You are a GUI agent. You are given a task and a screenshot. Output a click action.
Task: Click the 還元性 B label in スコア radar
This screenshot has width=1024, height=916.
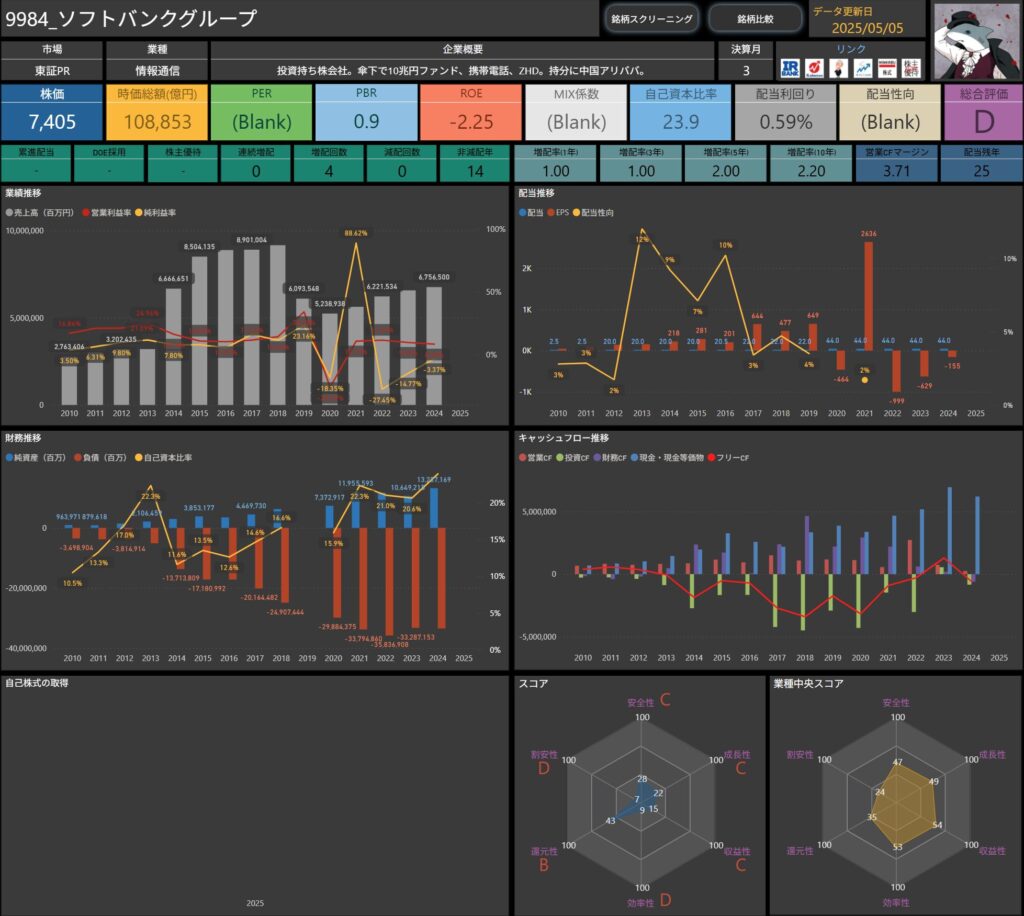tap(544, 858)
